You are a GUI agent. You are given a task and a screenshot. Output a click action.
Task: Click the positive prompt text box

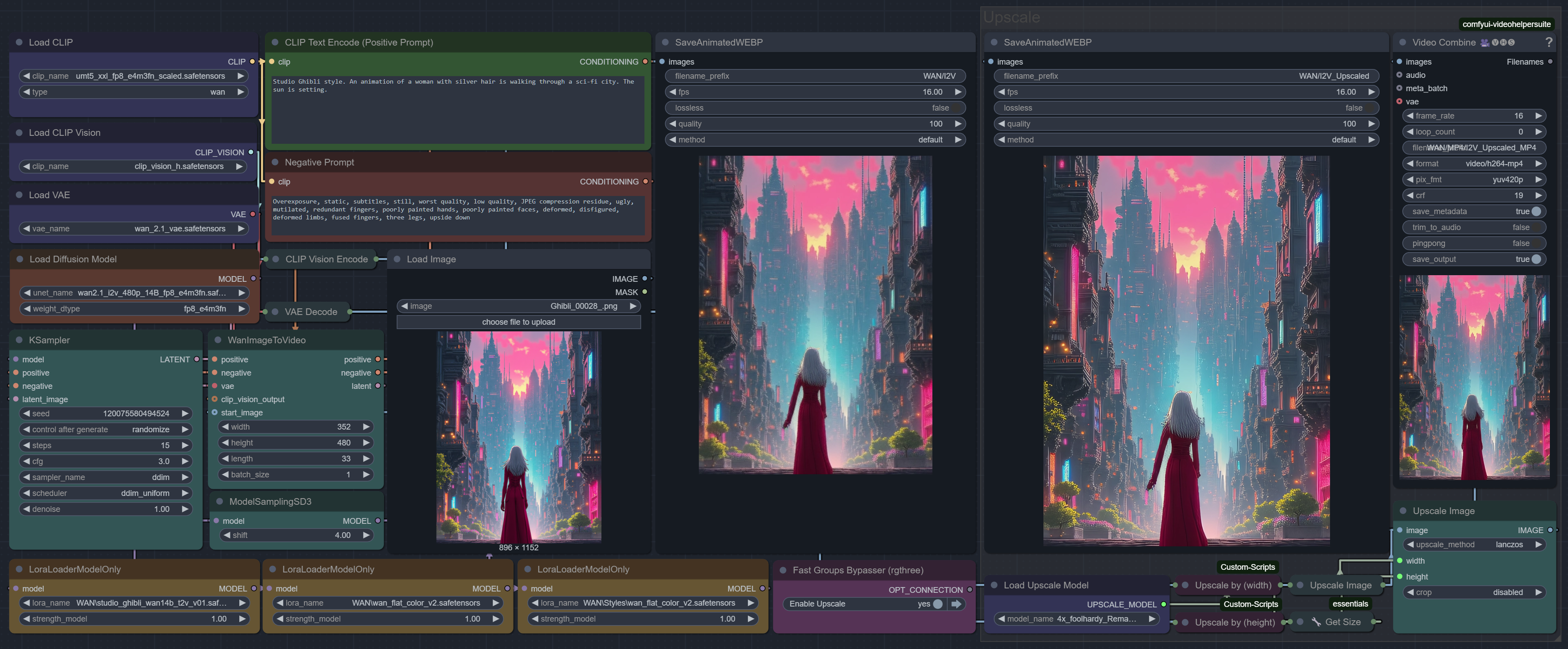point(458,110)
